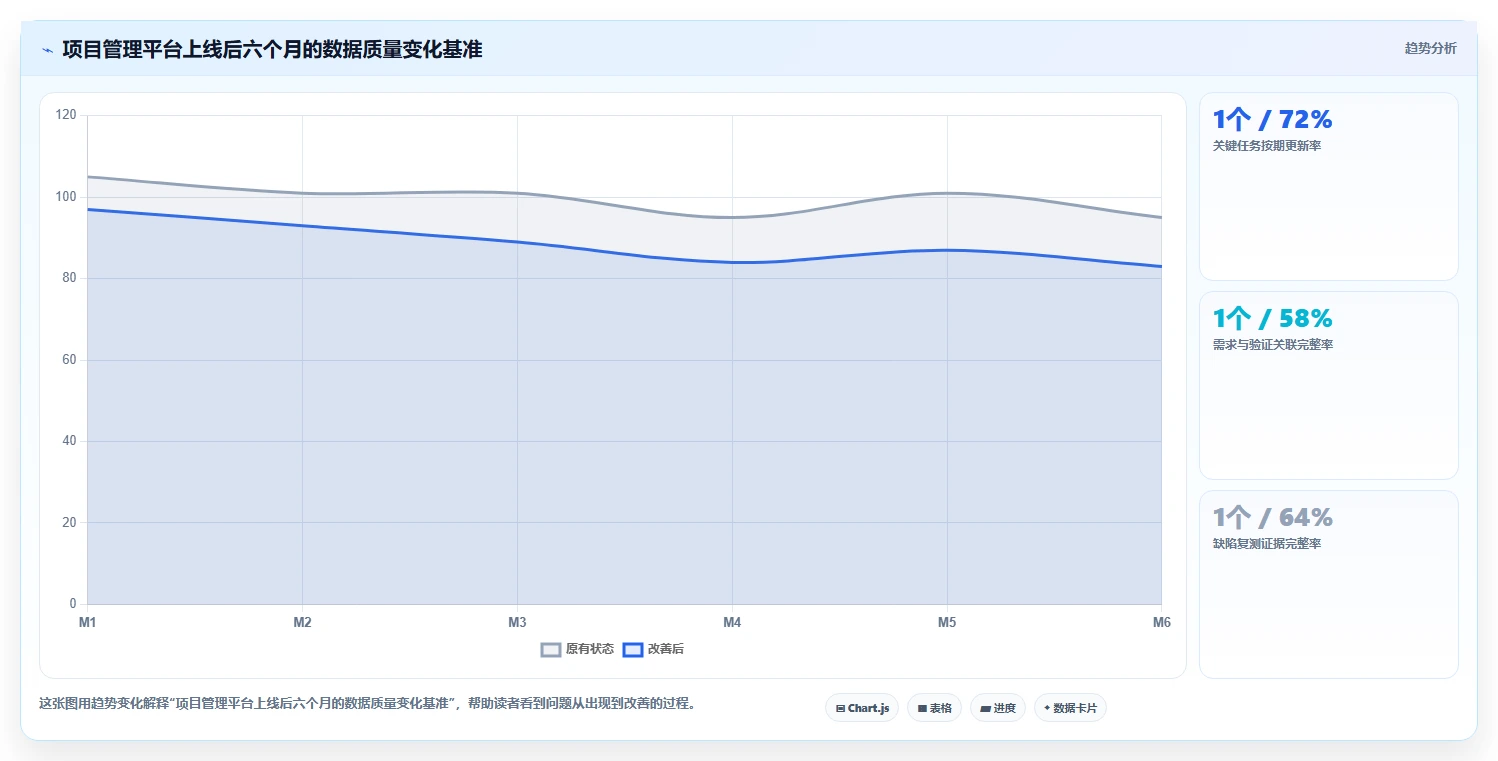Click the chart title 项目管理平台上线后六个月的数据质量变化基准
The image size is (1498, 761).
click(x=272, y=49)
